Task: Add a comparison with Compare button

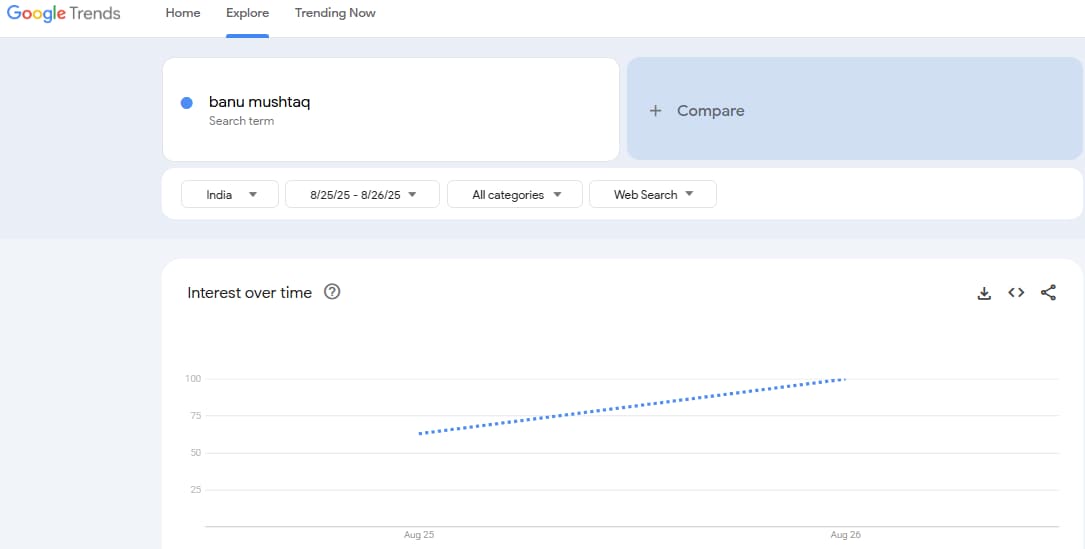Action: [855, 109]
